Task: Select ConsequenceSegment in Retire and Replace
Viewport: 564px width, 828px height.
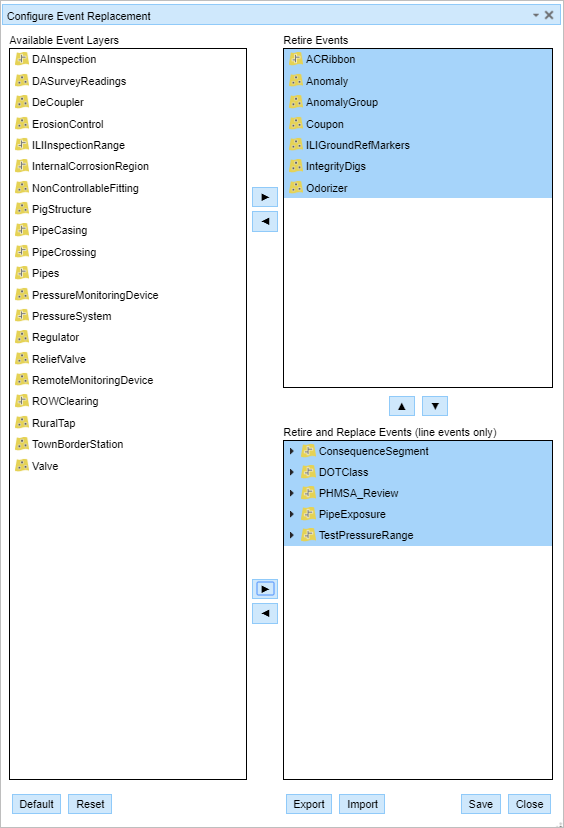Action: point(418,451)
